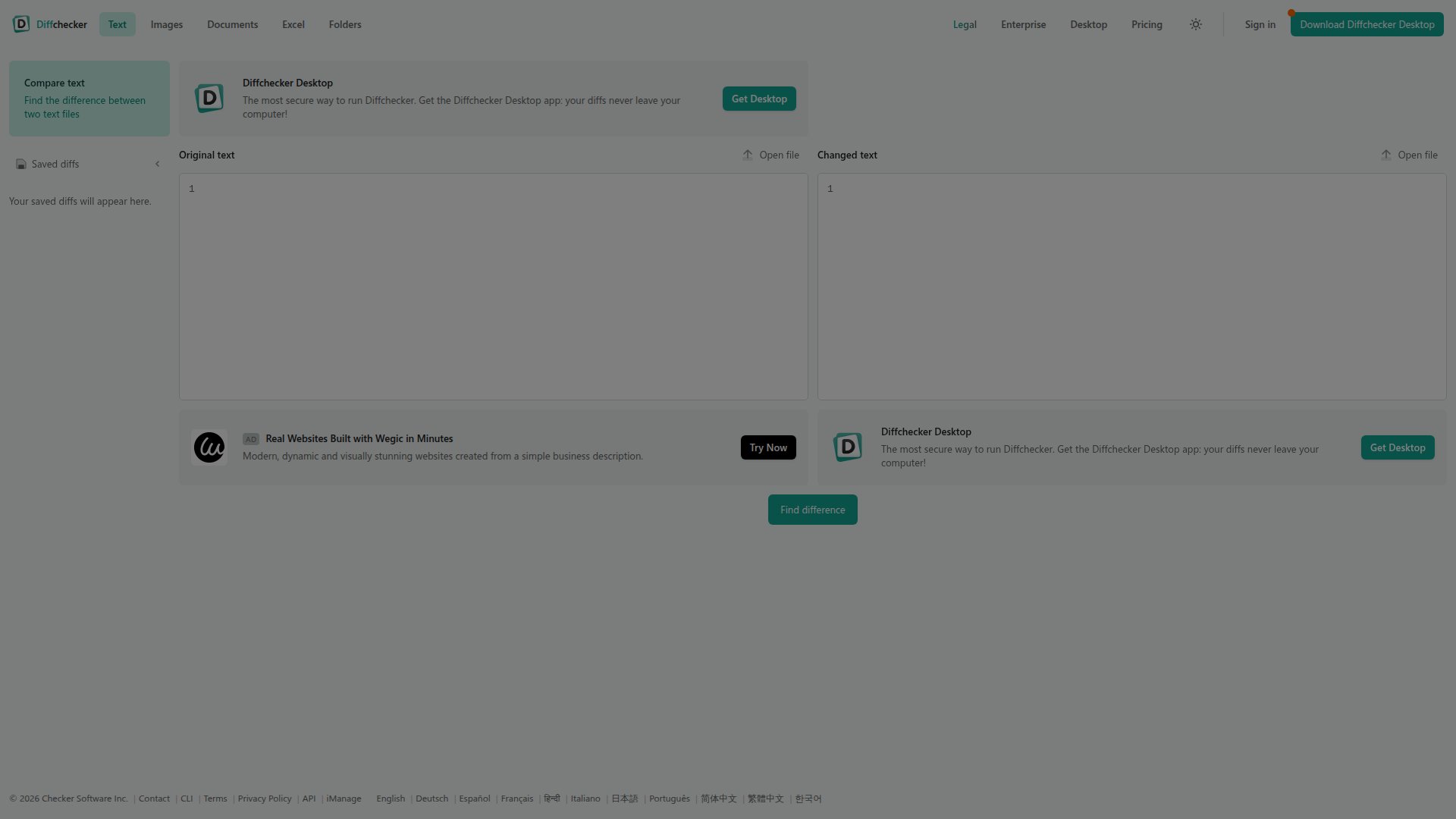
Task: Toggle the light/dark theme sun icon
Action: (1196, 24)
